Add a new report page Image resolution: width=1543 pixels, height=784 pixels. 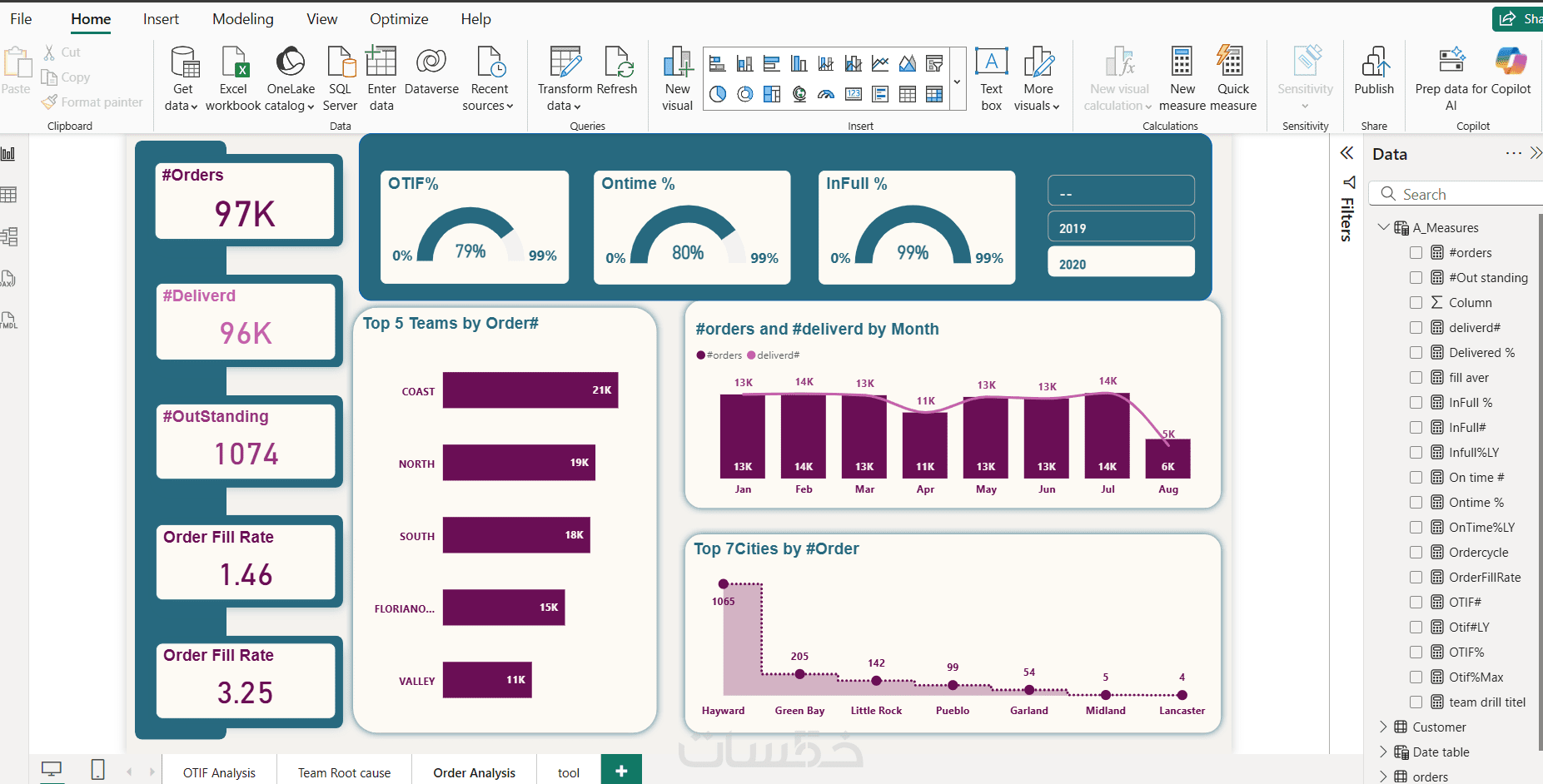(x=621, y=771)
